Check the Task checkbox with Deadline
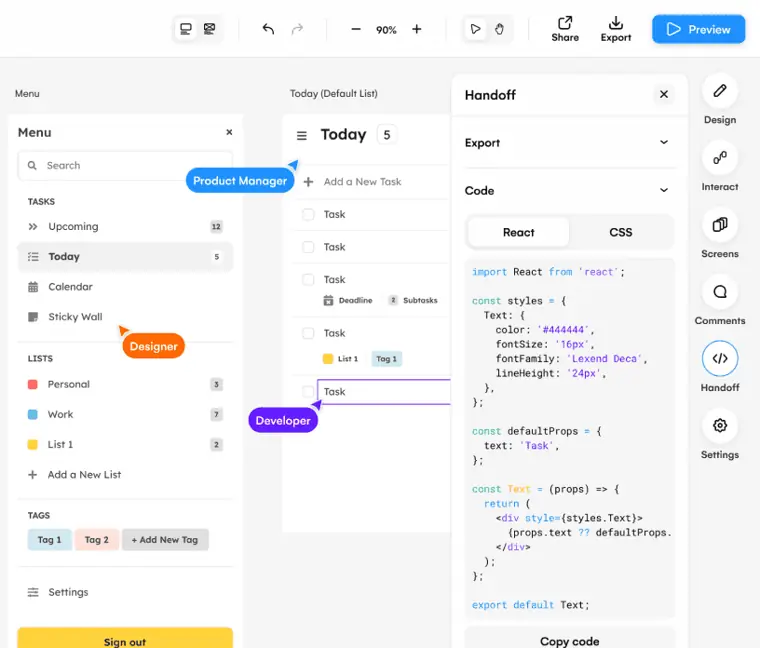The width and height of the screenshot is (760, 648). [308, 279]
